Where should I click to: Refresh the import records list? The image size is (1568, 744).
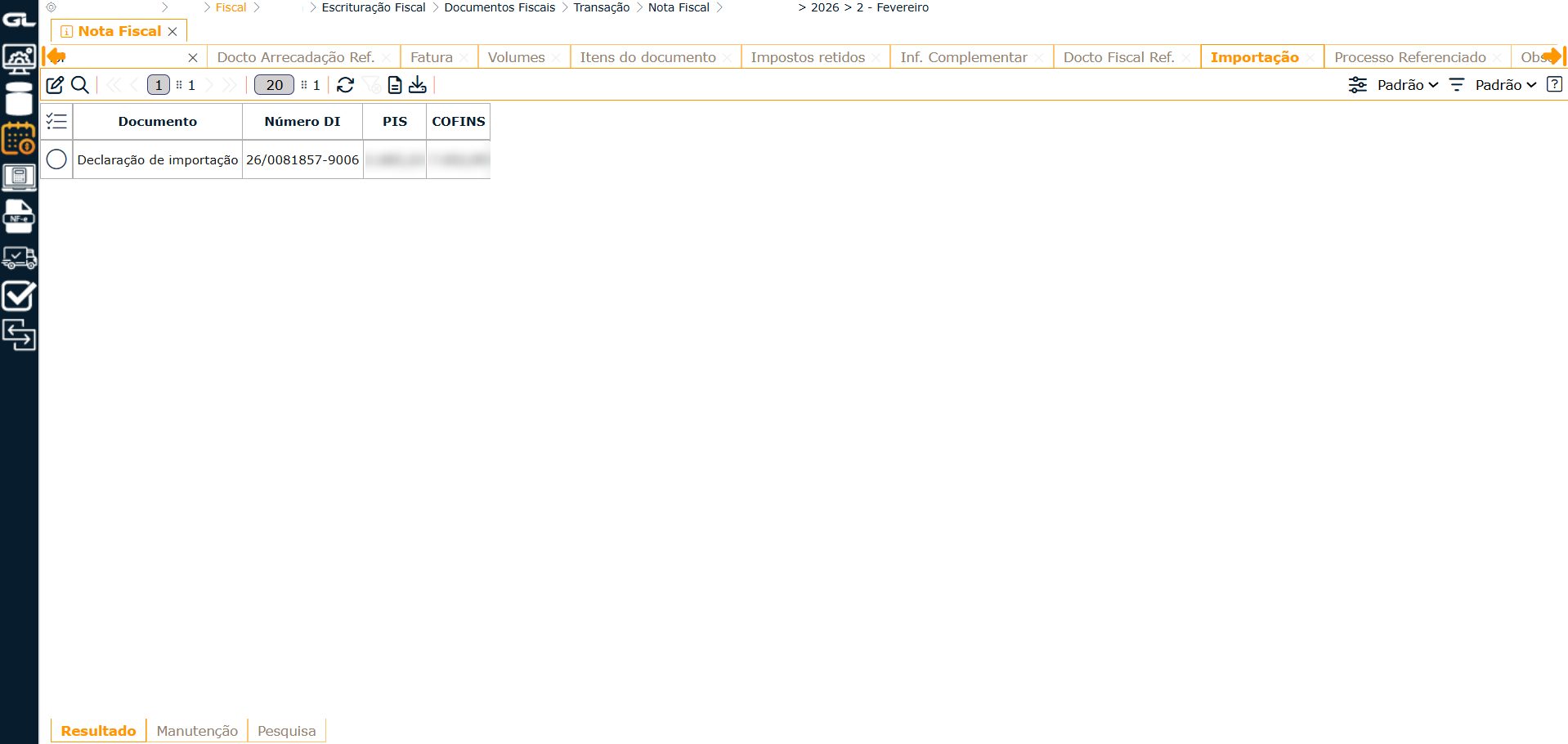pyautogui.click(x=345, y=85)
